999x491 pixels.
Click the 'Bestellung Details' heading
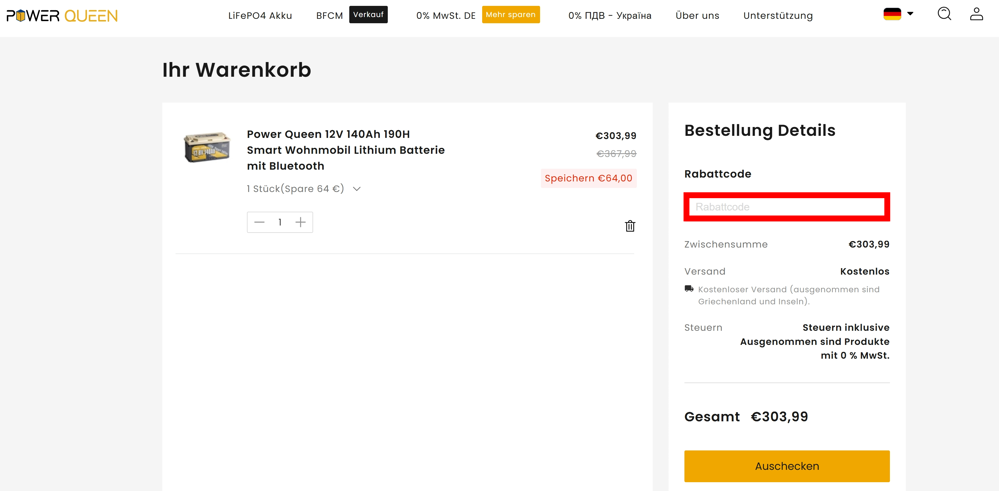pyautogui.click(x=759, y=131)
